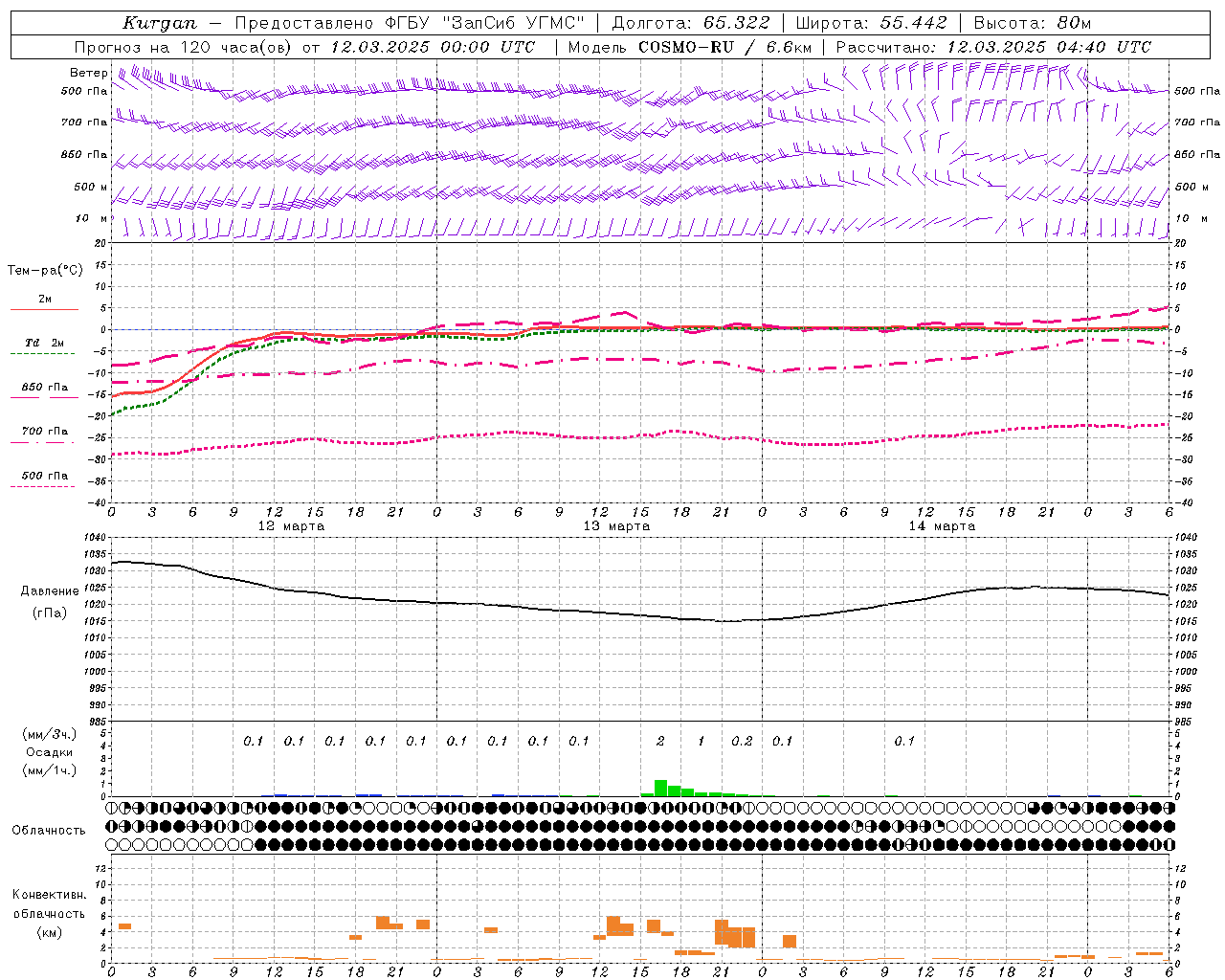Click the precipitation value 2
The height and width of the screenshot is (980, 1225).
tap(660, 741)
